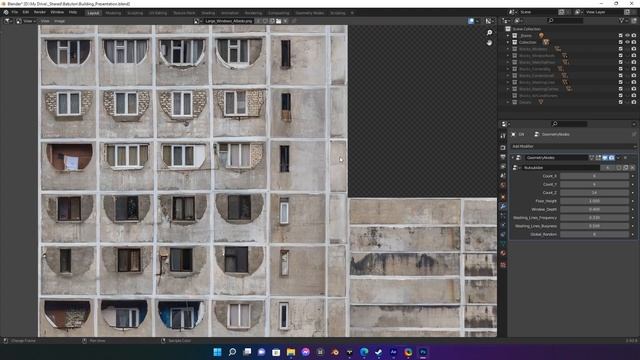The height and width of the screenshot is (360, 640).
Task: Switch to the Layout workspace tab
Action: [x=93, y=13]
